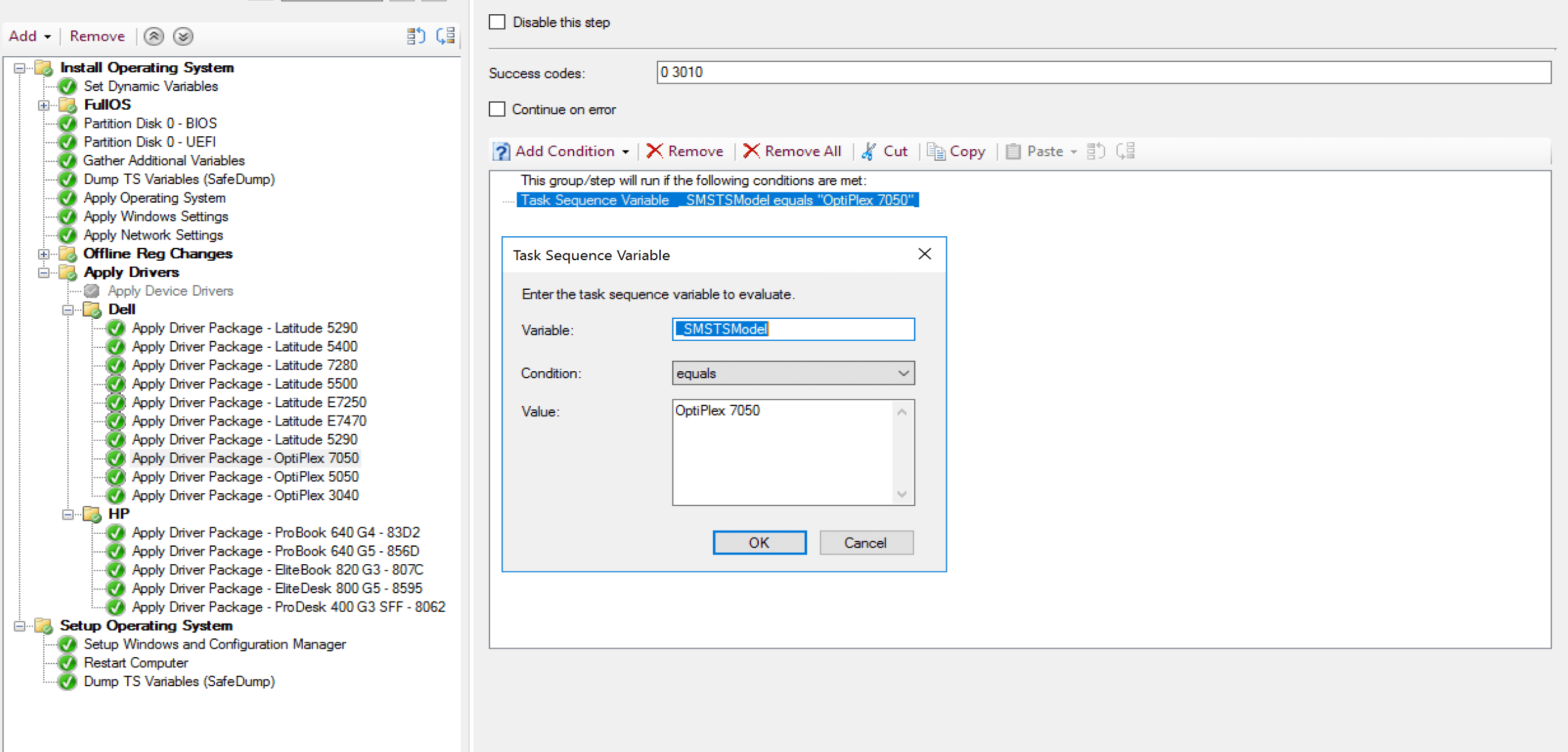
Task: Click the red X Remove condition icon
Action: (654, 151)
